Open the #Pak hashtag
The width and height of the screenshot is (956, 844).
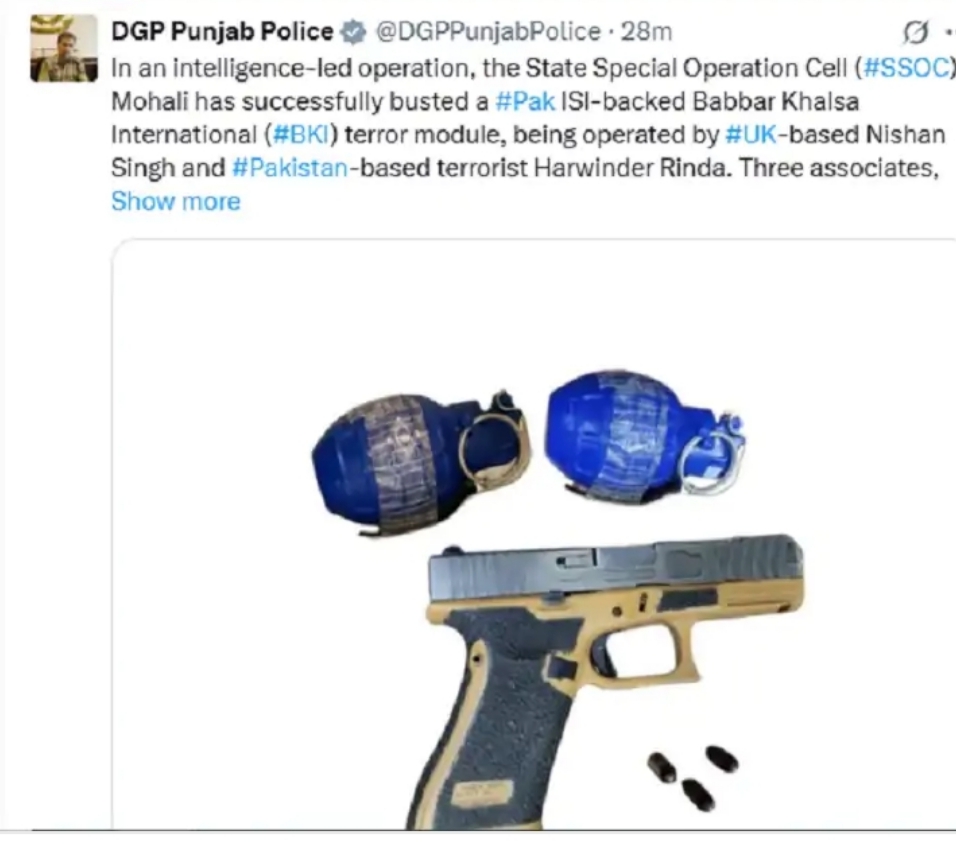pyautogui.click(x=525, y=102)
